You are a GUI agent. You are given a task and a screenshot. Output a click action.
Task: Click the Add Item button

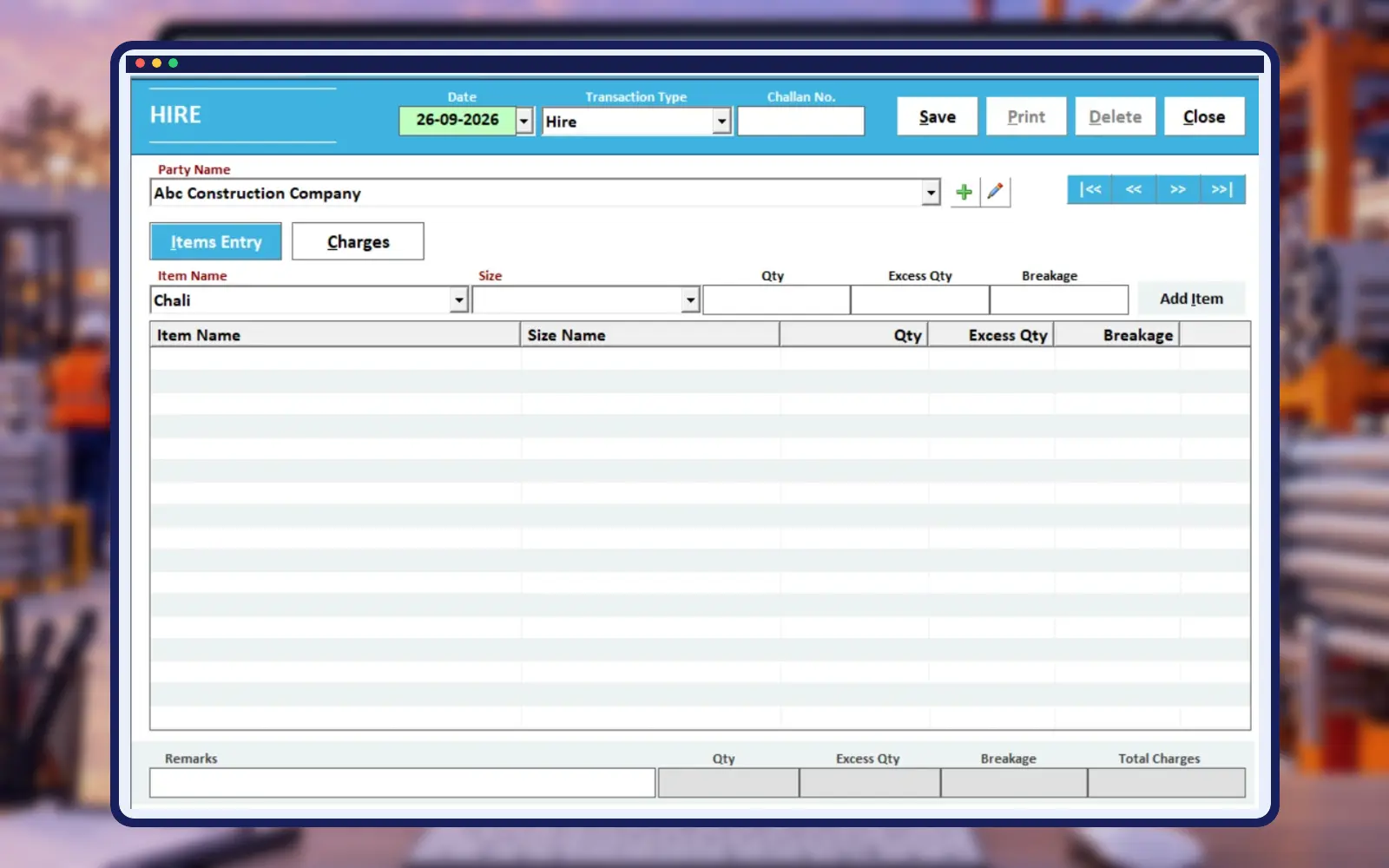1191,299
